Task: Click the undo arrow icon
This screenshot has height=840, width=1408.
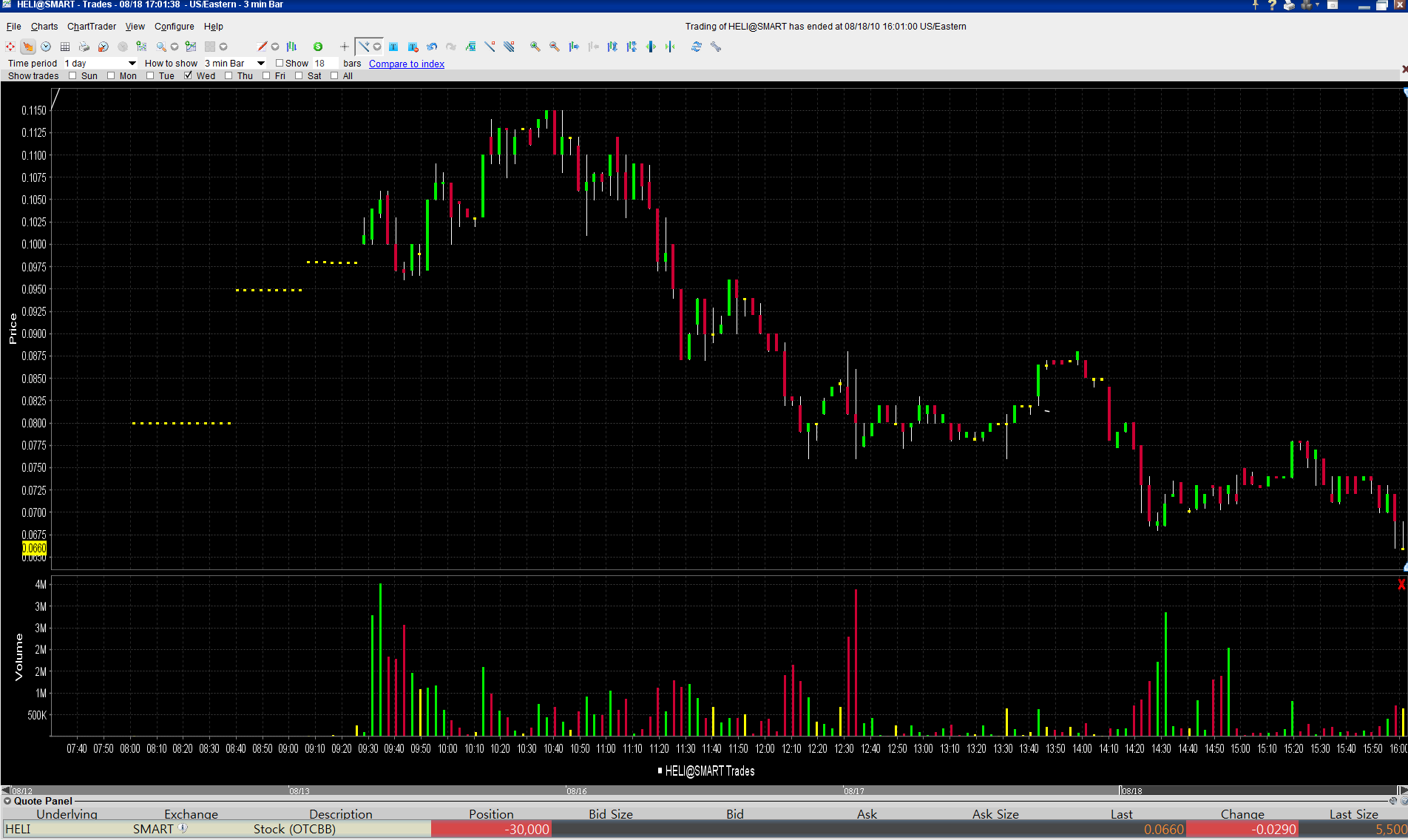Action: click(432, 47)
